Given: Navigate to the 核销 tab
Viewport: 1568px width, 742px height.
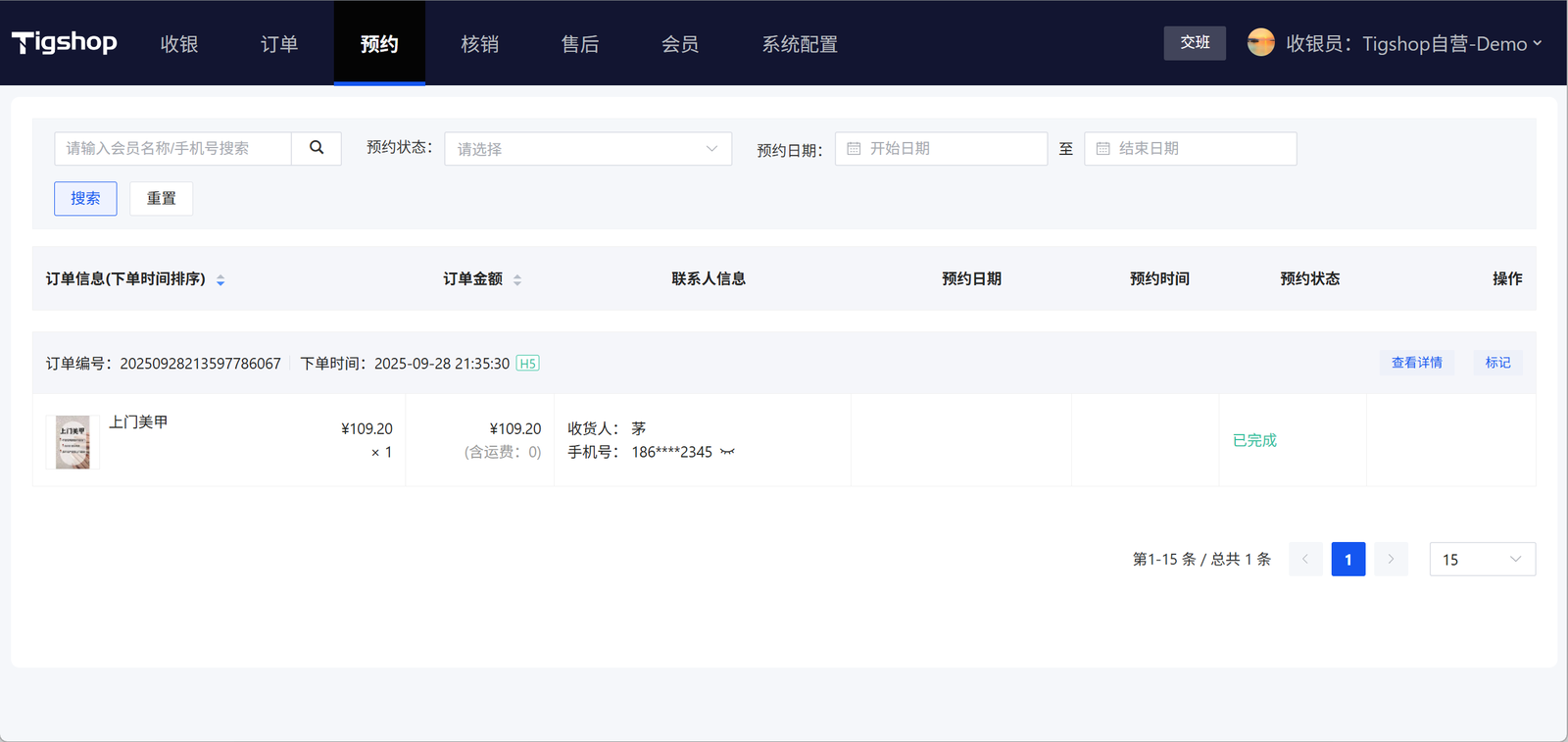Looking at the screenshot, I should click(480, 44).
